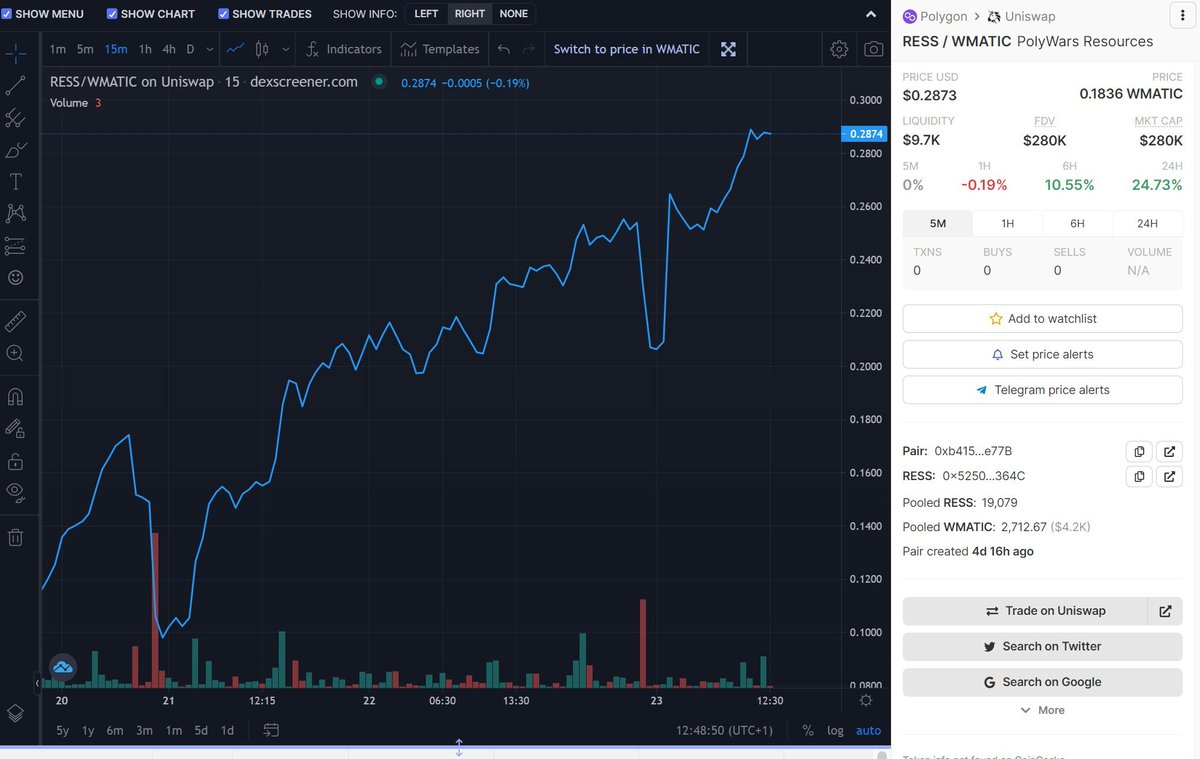Toggle fullscreen chart mode
The width and height of the screenshot is (1200, 759).
(x=728, y=49)
